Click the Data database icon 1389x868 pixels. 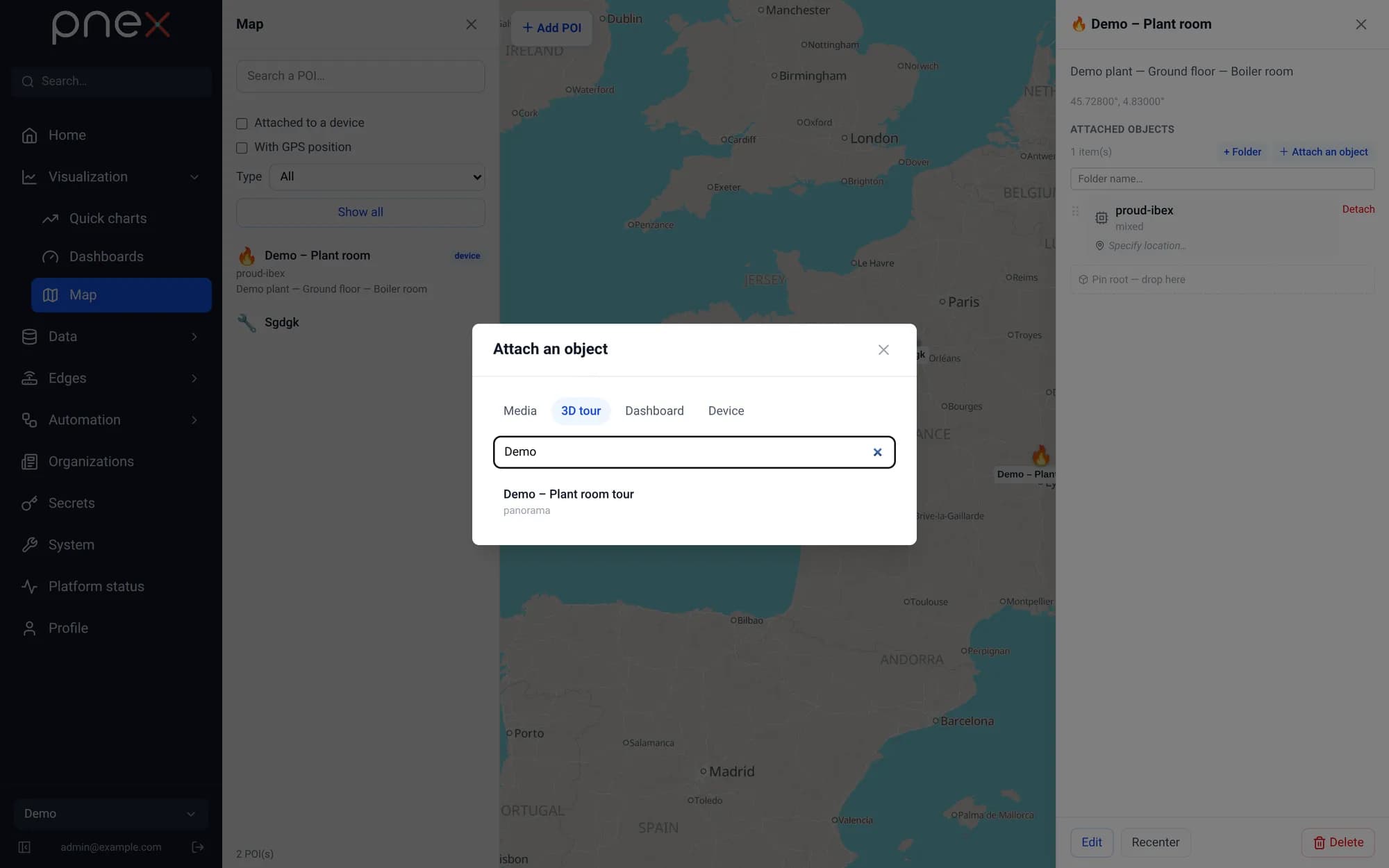coord(29,337)
